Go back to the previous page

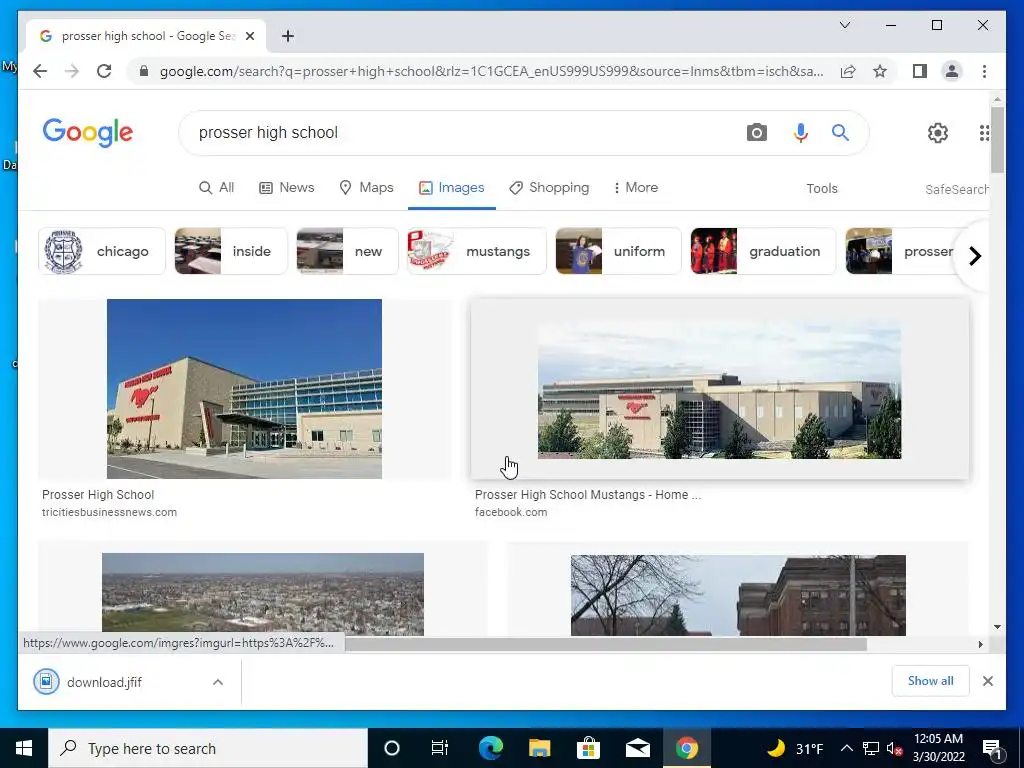[x=40, y=71]
